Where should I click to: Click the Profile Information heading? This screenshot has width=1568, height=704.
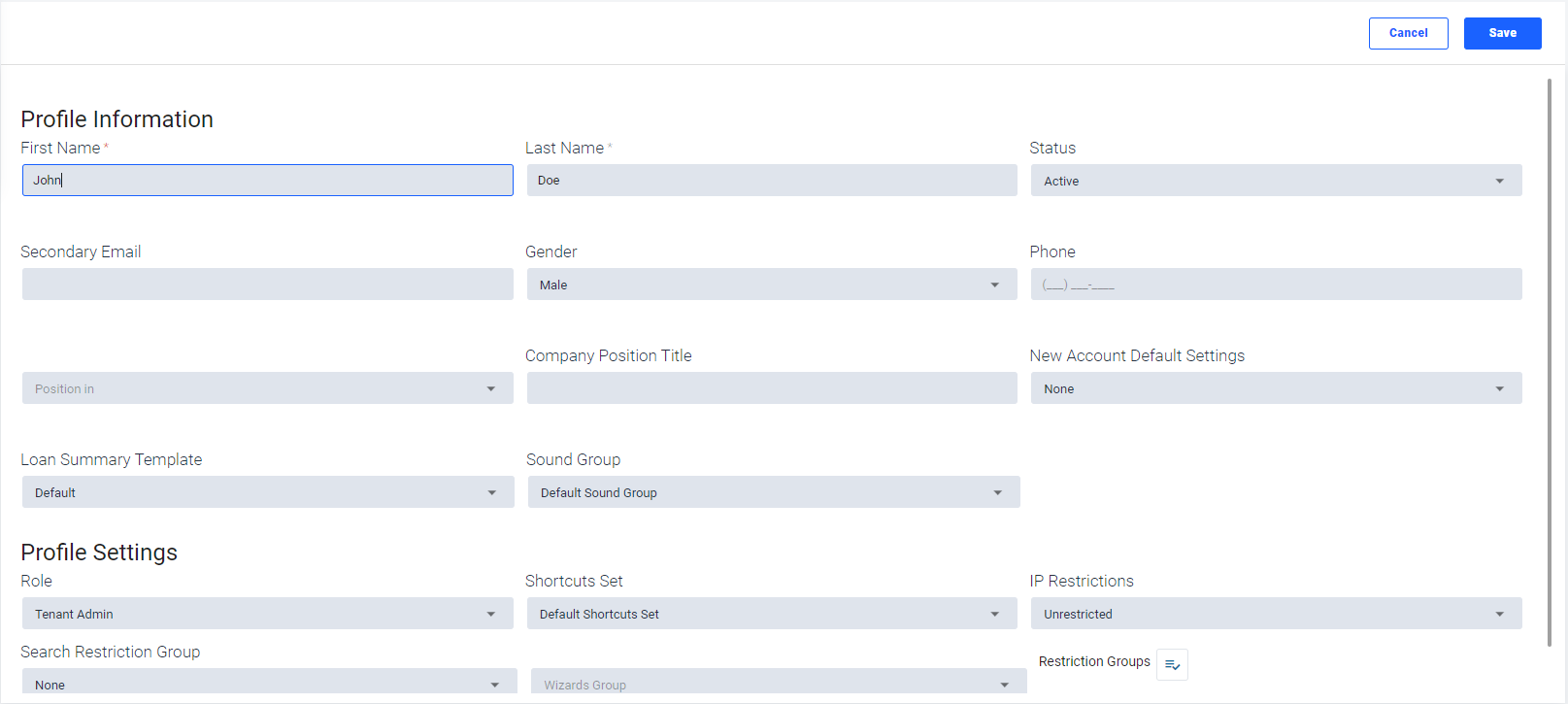pyautogui.click(x=117, y=119)
